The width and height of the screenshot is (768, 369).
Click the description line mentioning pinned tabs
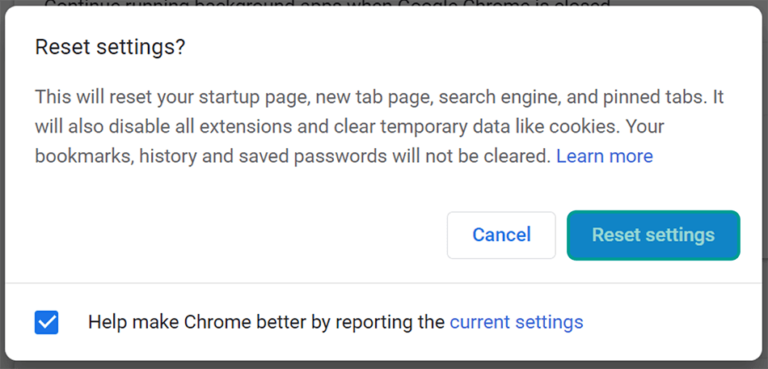[379, 97]
